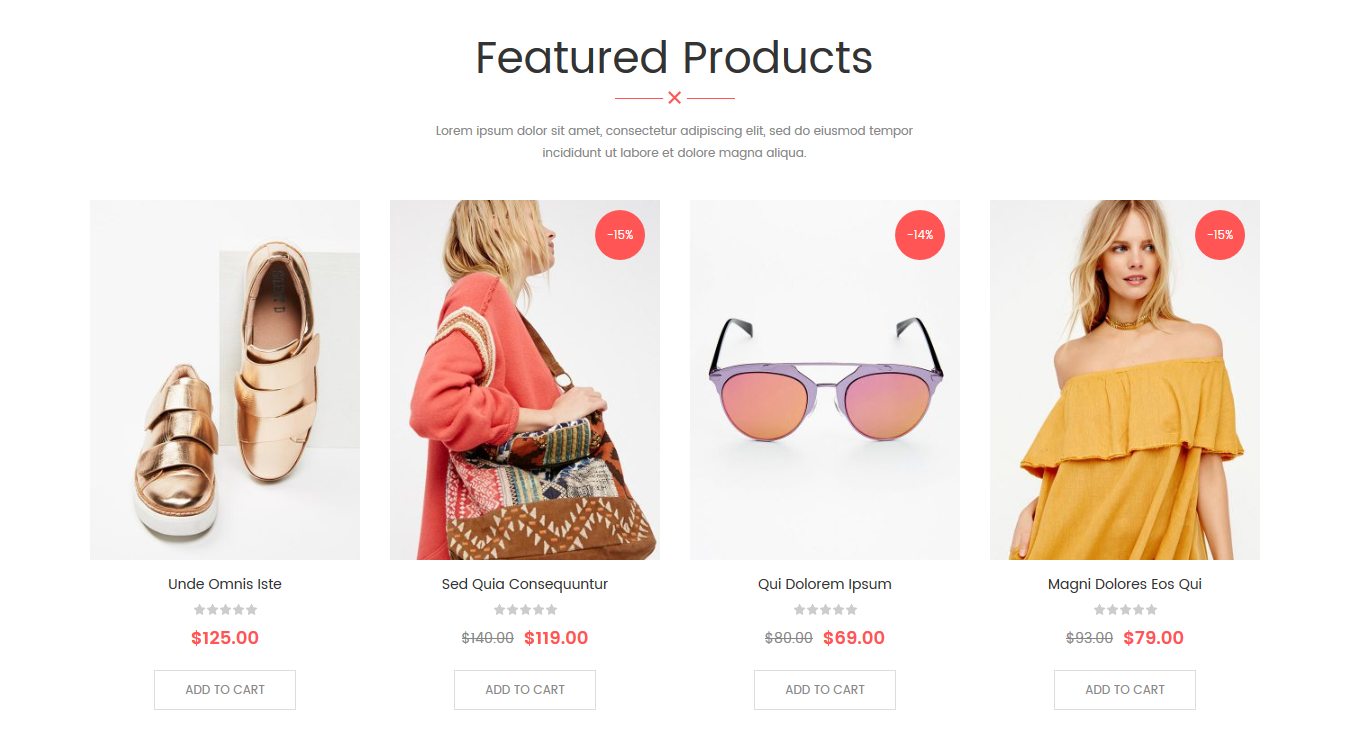Open the pink sunglasses product image
1348x729 pixels.
point(825,380)
